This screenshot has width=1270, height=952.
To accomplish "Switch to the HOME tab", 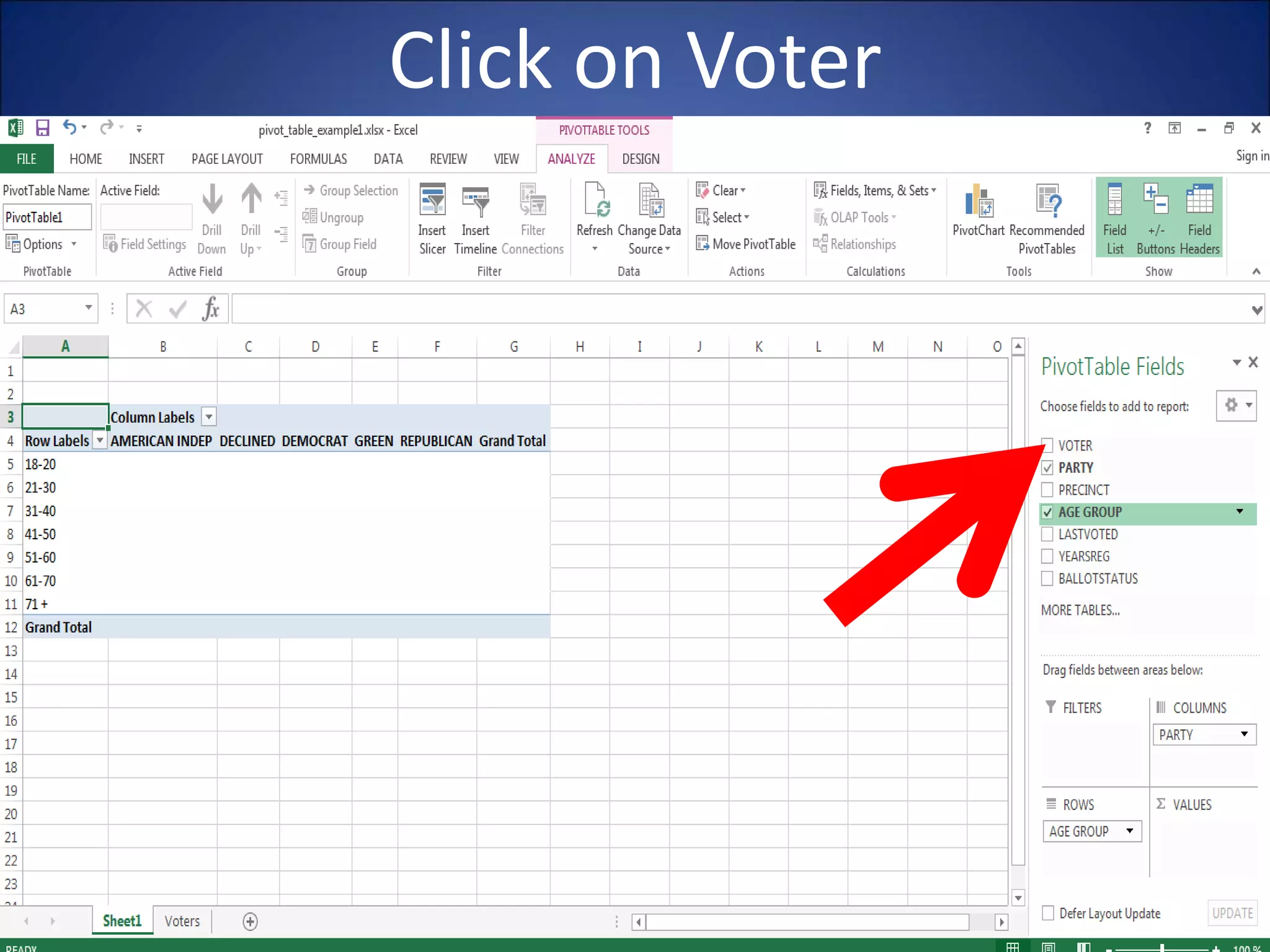I will click(x=86, y=159).
